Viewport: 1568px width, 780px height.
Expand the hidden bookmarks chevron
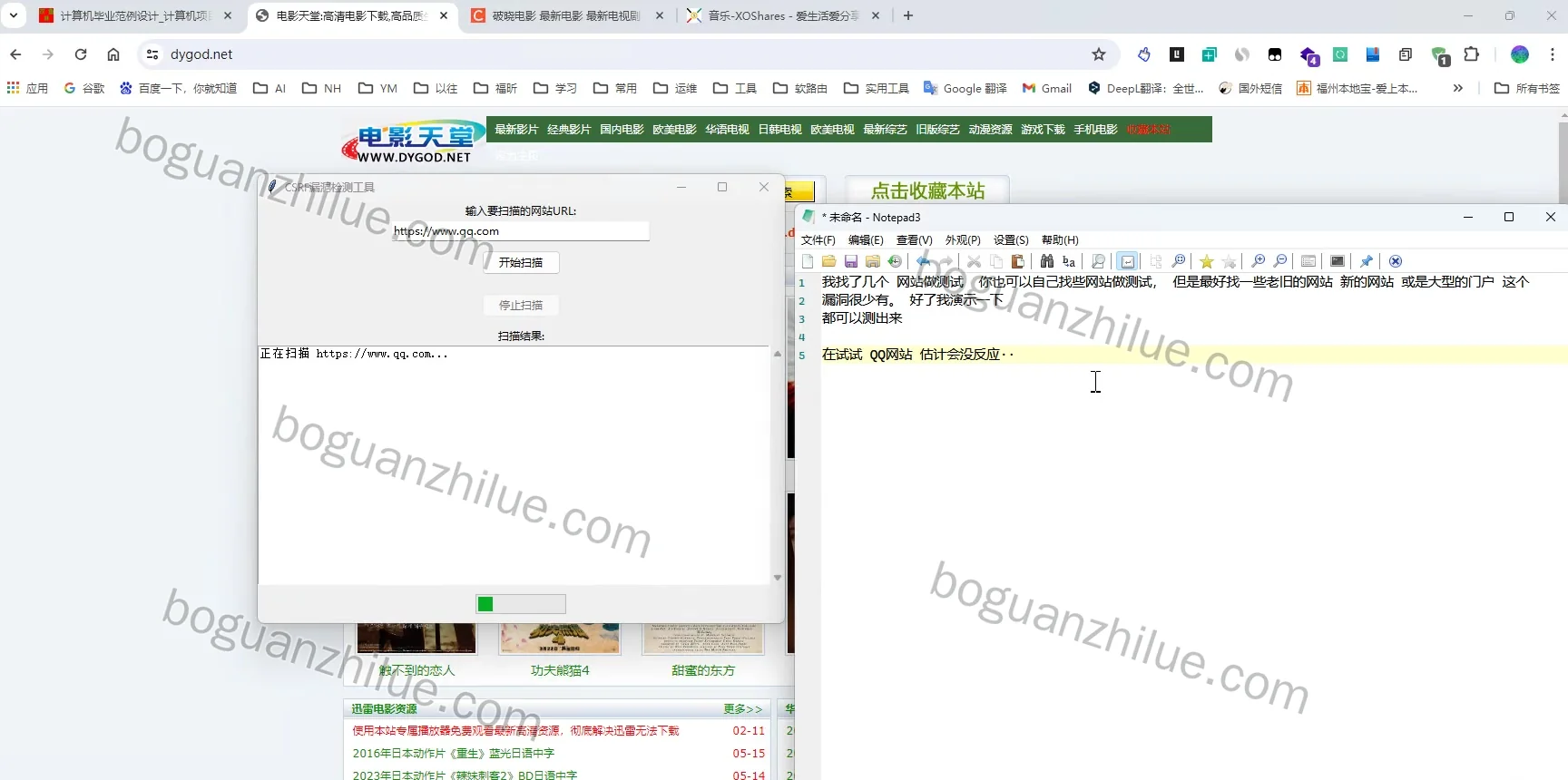tap(1457, 88)
